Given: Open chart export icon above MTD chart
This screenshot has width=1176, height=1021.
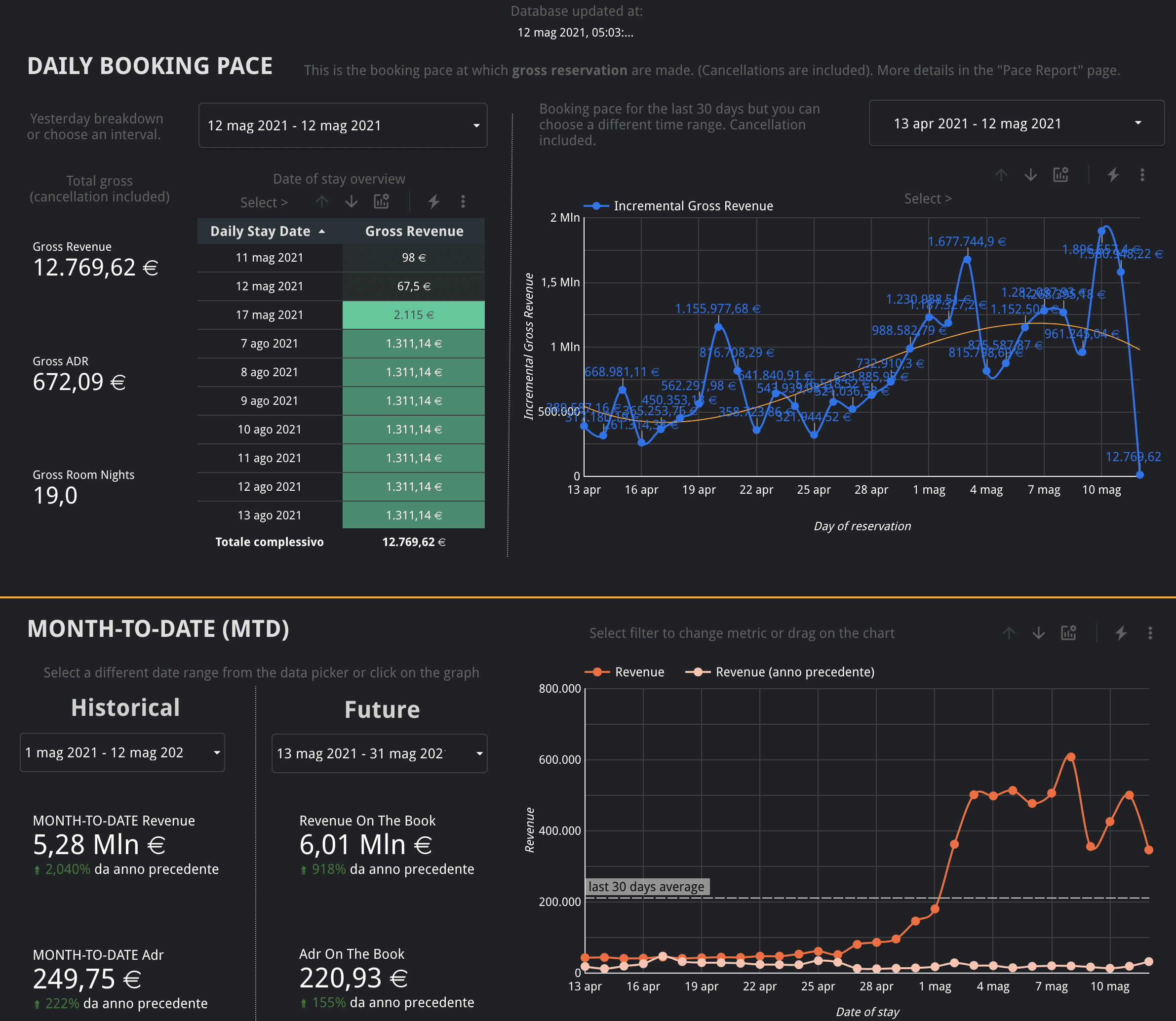Looking at the screenshot, I should coord(1068,633).
